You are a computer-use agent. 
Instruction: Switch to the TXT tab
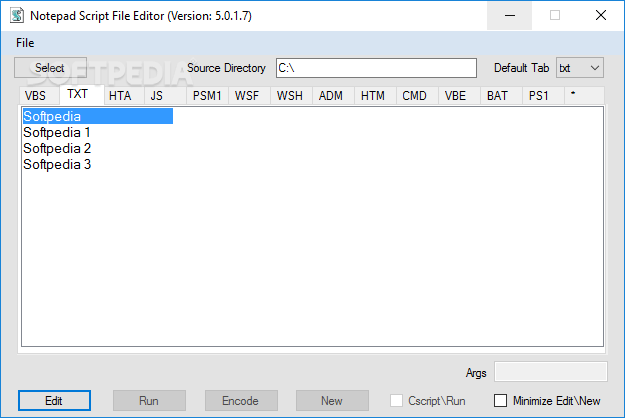point(82,94)
